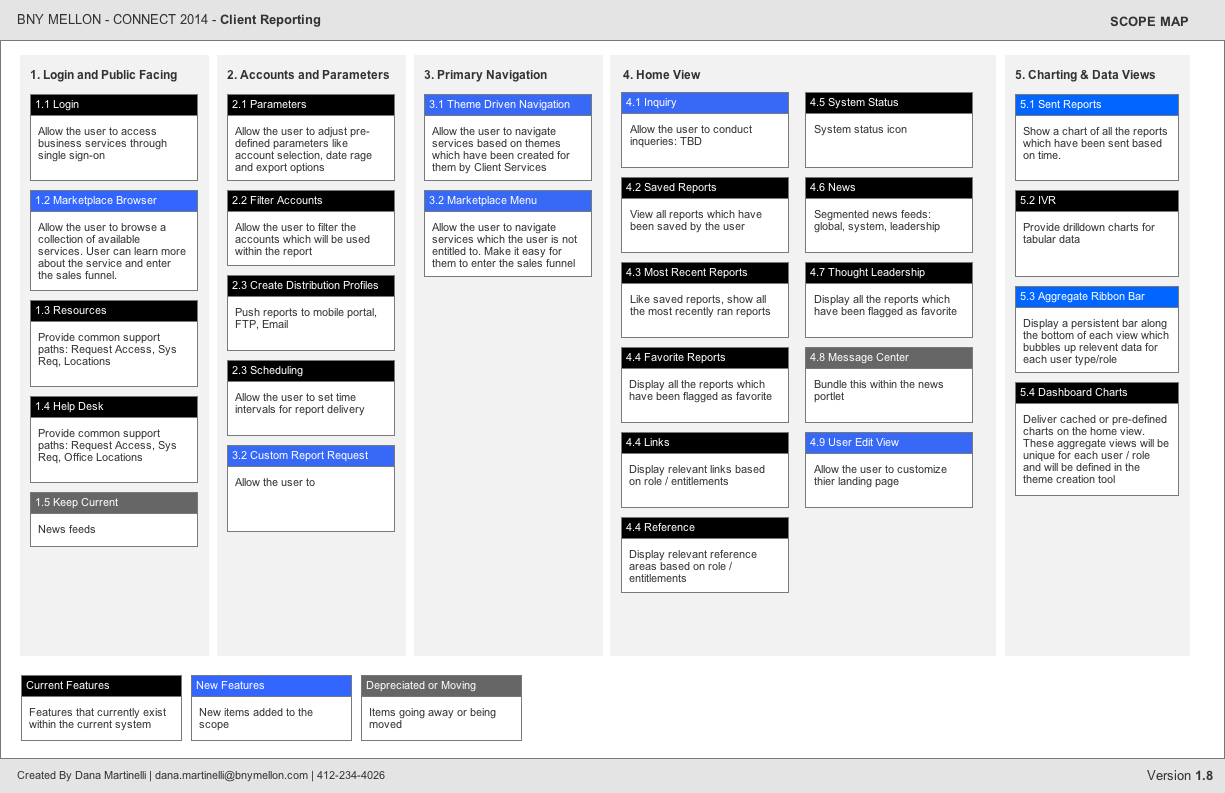
Task: Select 'Like saved reports, show all' description text
Action: pyautogui.click(x=700, y=306)
